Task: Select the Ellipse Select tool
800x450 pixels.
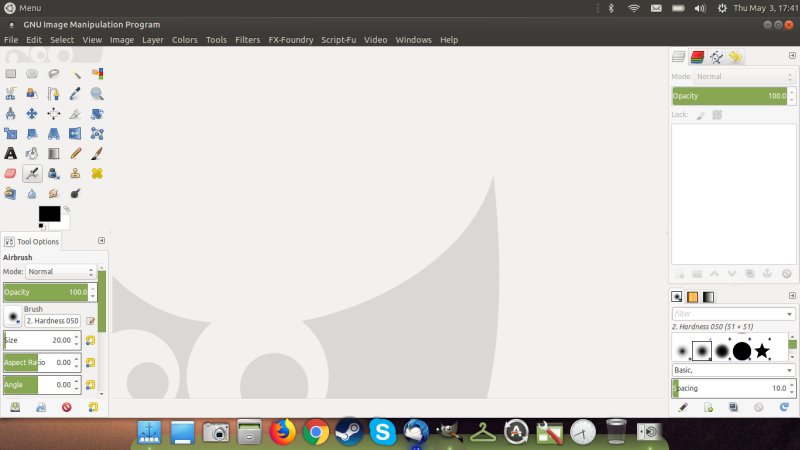Action: click(x=32, y=74)
